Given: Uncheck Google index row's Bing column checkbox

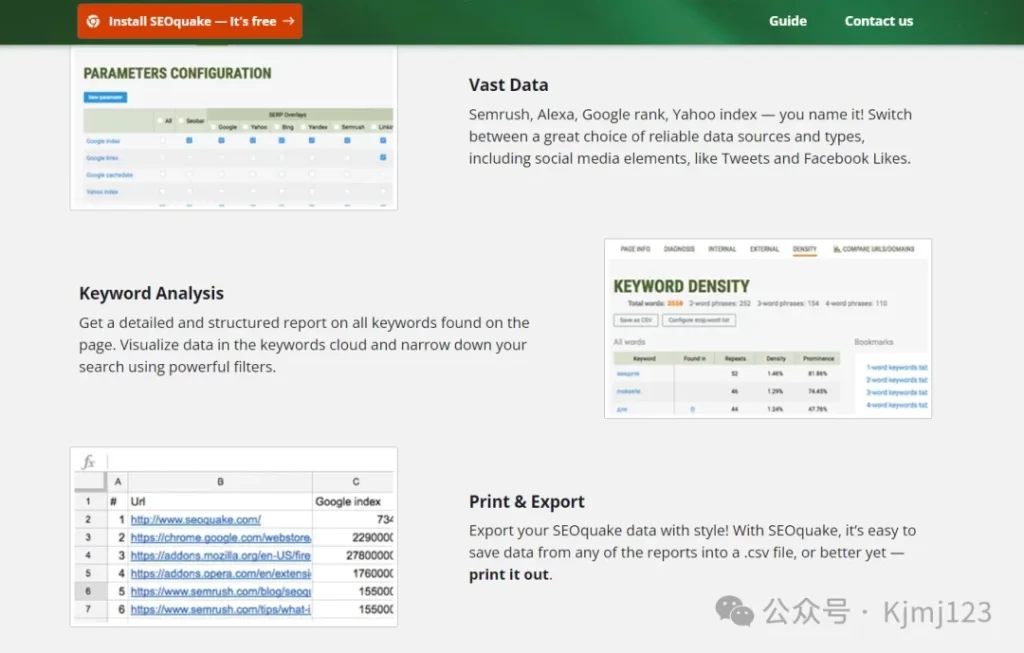Looking at the screenshot, I should (281, 140).
